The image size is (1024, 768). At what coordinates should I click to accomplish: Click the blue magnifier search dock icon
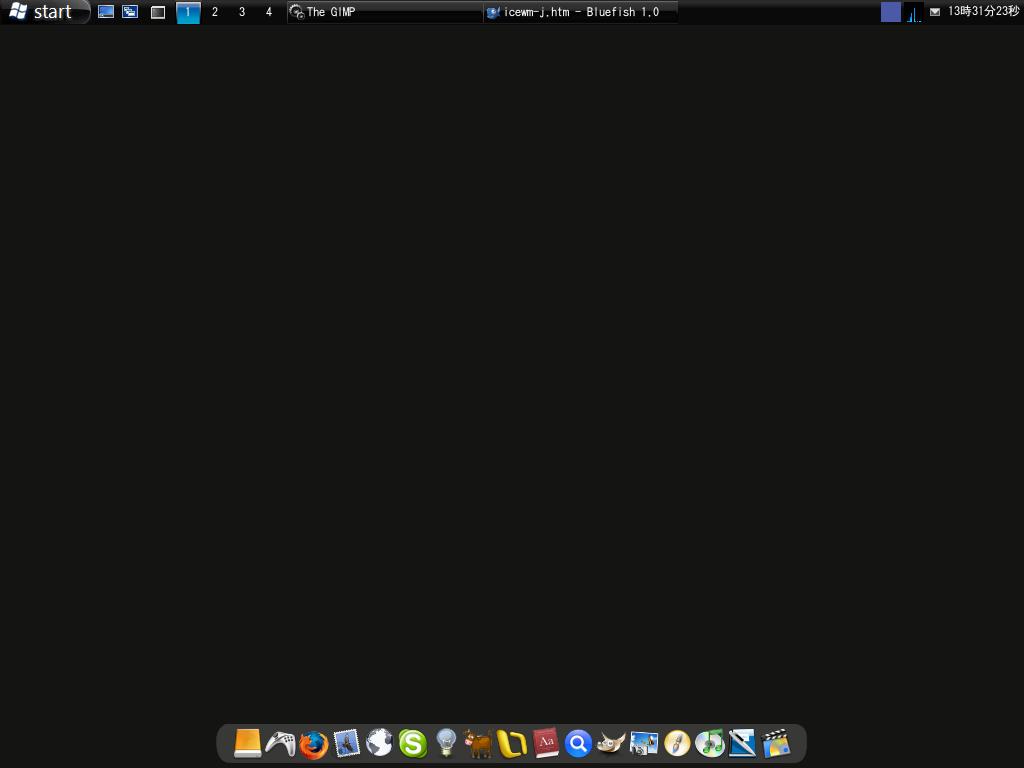click(x=577, y=743)
